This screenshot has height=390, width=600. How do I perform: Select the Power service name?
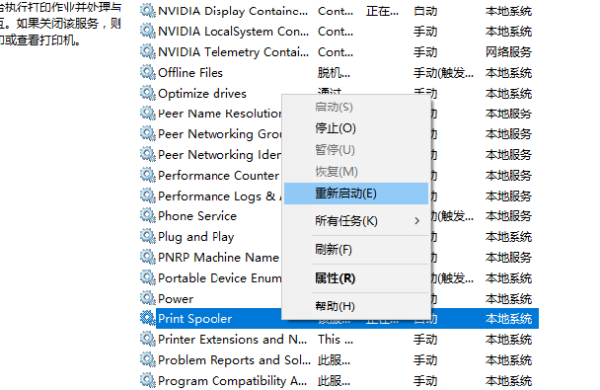point(176,299)
